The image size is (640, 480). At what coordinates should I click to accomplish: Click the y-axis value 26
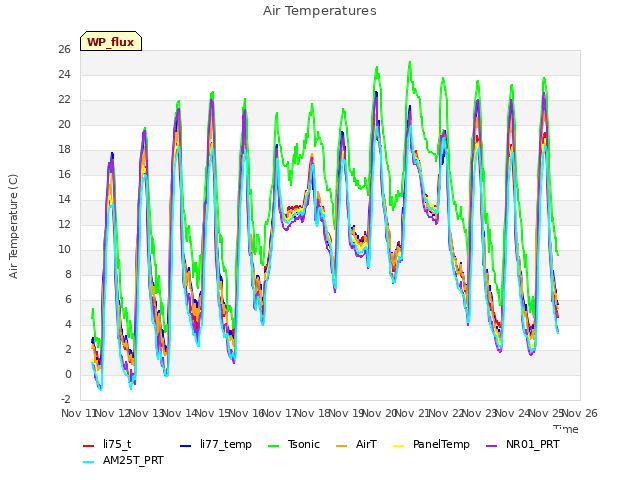[64, 49]
